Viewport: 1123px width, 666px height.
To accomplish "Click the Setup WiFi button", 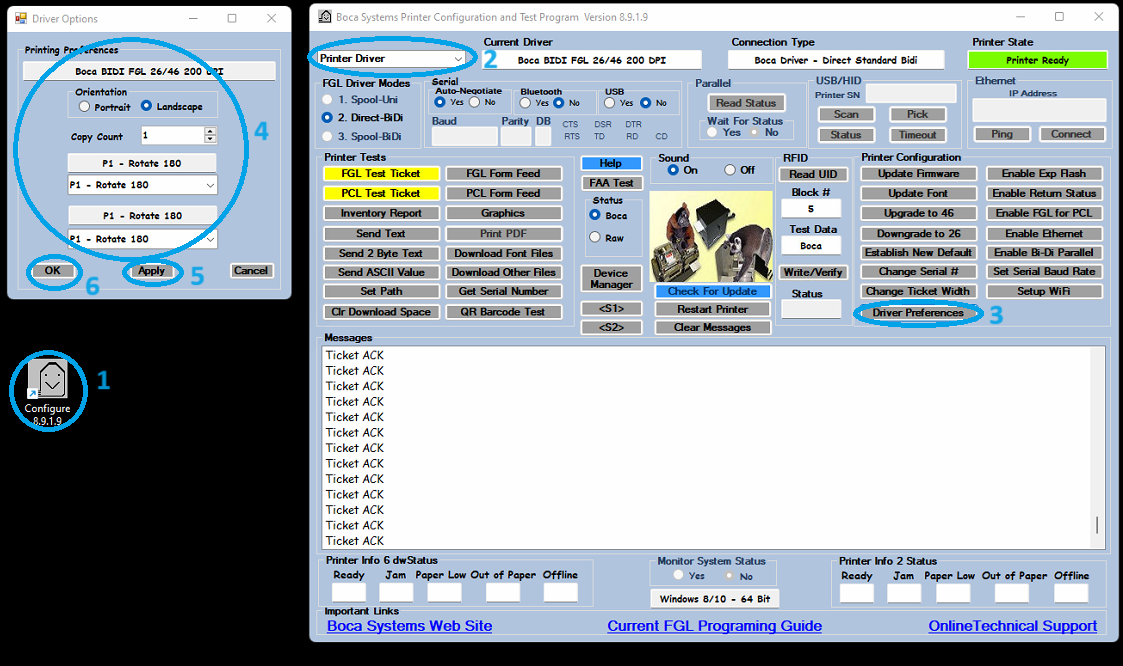I will 1044,291.
